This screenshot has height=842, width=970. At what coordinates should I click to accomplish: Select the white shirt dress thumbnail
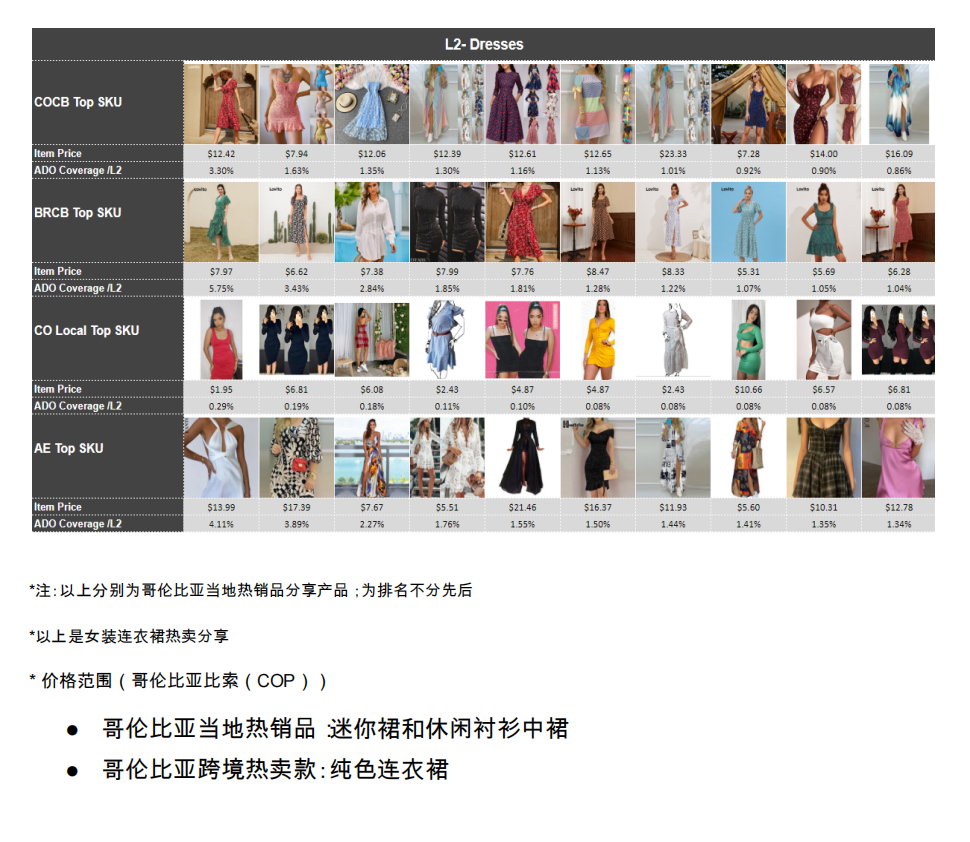point(371,222)
